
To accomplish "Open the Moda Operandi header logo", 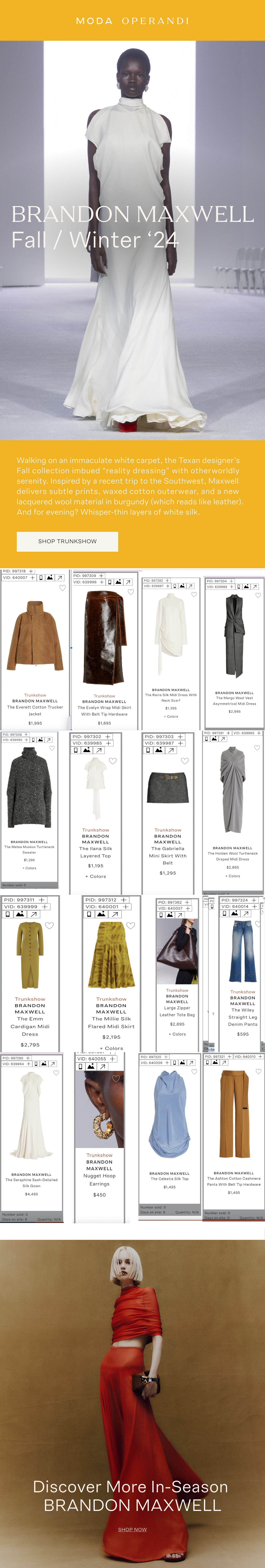I will (132, 21).
